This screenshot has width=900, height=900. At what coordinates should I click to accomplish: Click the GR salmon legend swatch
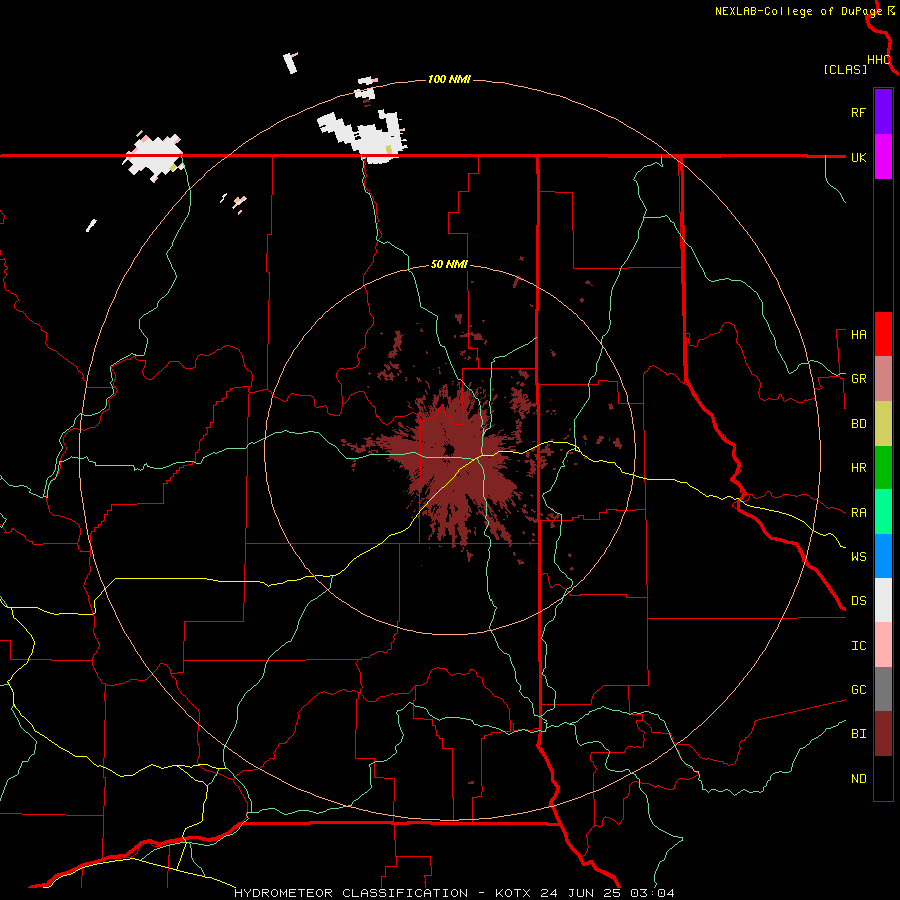883,379
